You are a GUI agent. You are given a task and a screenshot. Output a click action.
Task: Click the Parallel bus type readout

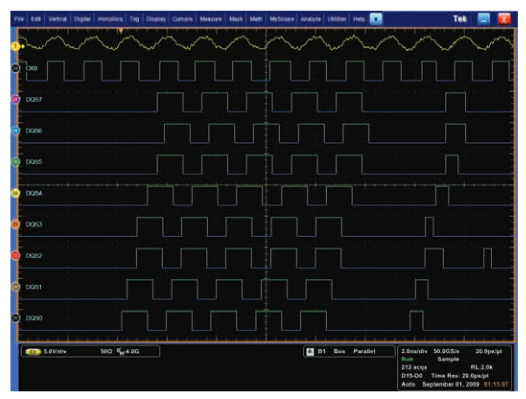coord(364,351)
